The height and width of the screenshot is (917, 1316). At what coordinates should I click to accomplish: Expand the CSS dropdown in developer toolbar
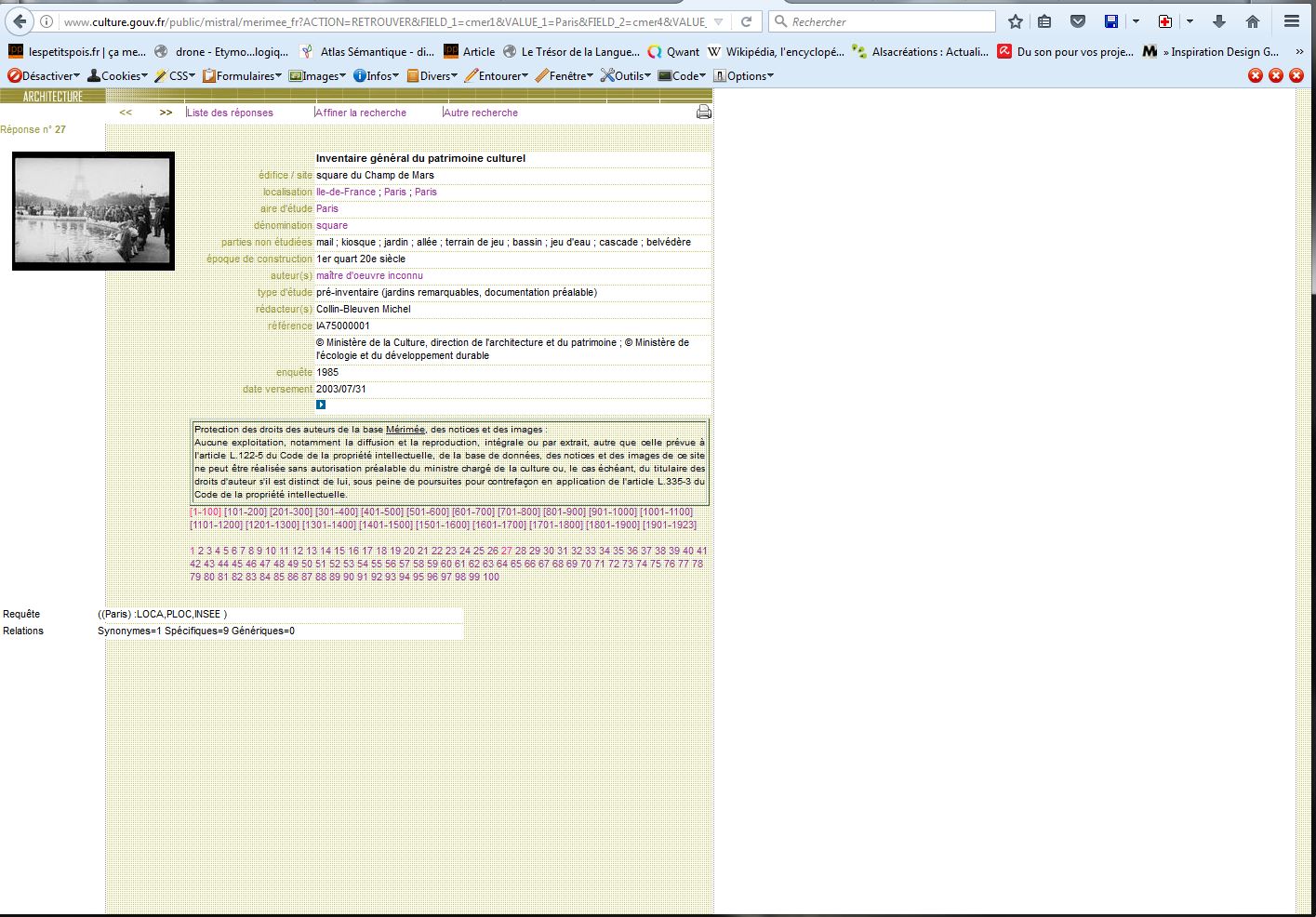point(176,76)
